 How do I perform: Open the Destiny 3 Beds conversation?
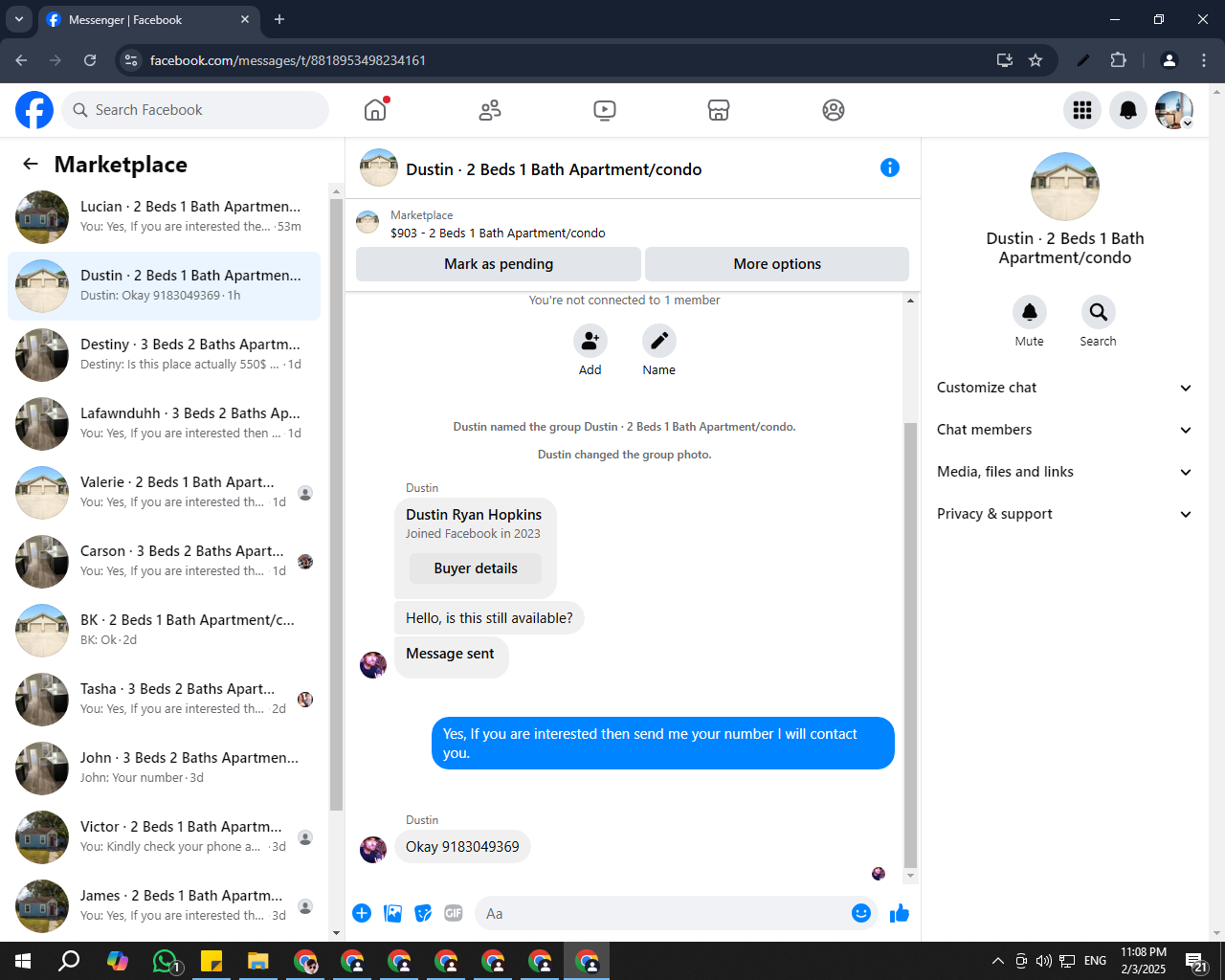pos(164,355)
